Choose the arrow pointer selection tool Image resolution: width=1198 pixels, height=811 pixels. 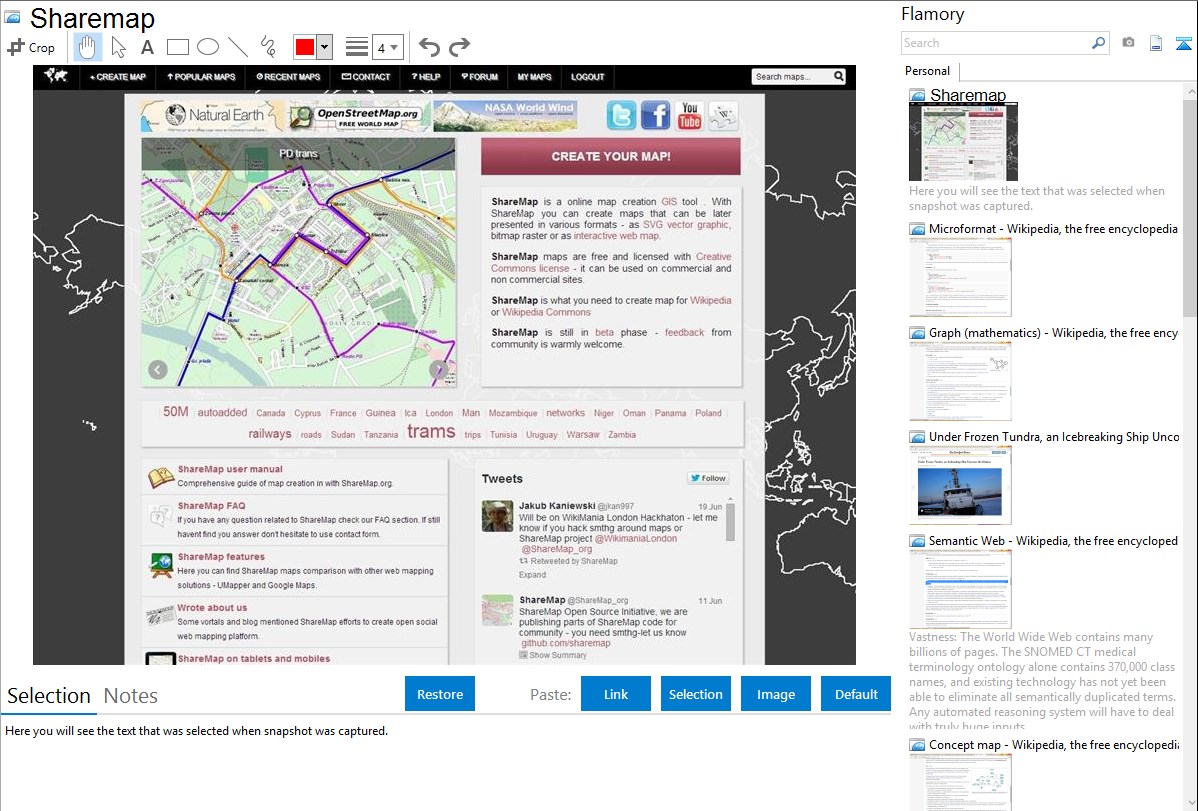click(x=118, y=47)
